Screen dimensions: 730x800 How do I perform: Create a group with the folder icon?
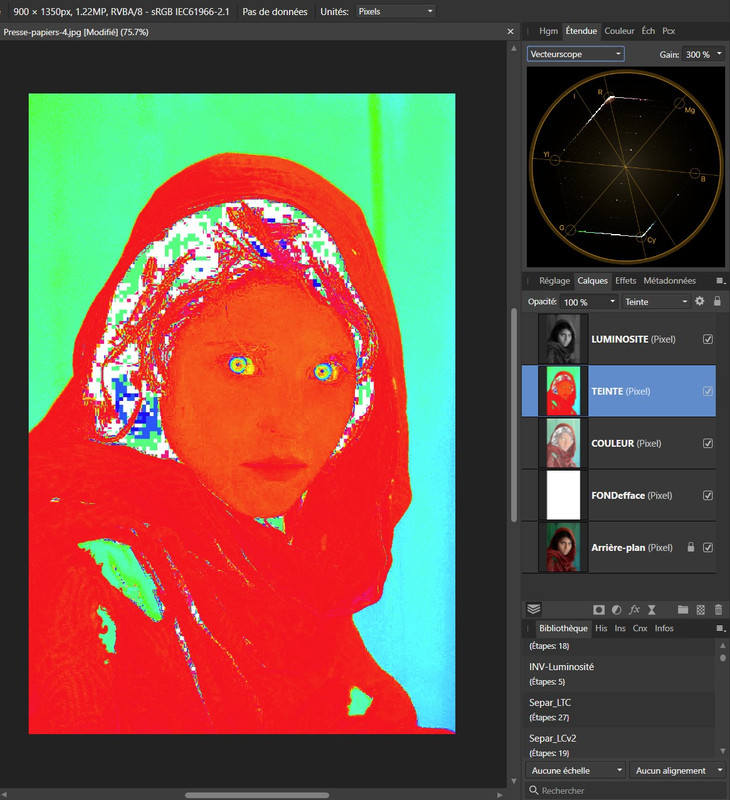[x=683, y=610]
